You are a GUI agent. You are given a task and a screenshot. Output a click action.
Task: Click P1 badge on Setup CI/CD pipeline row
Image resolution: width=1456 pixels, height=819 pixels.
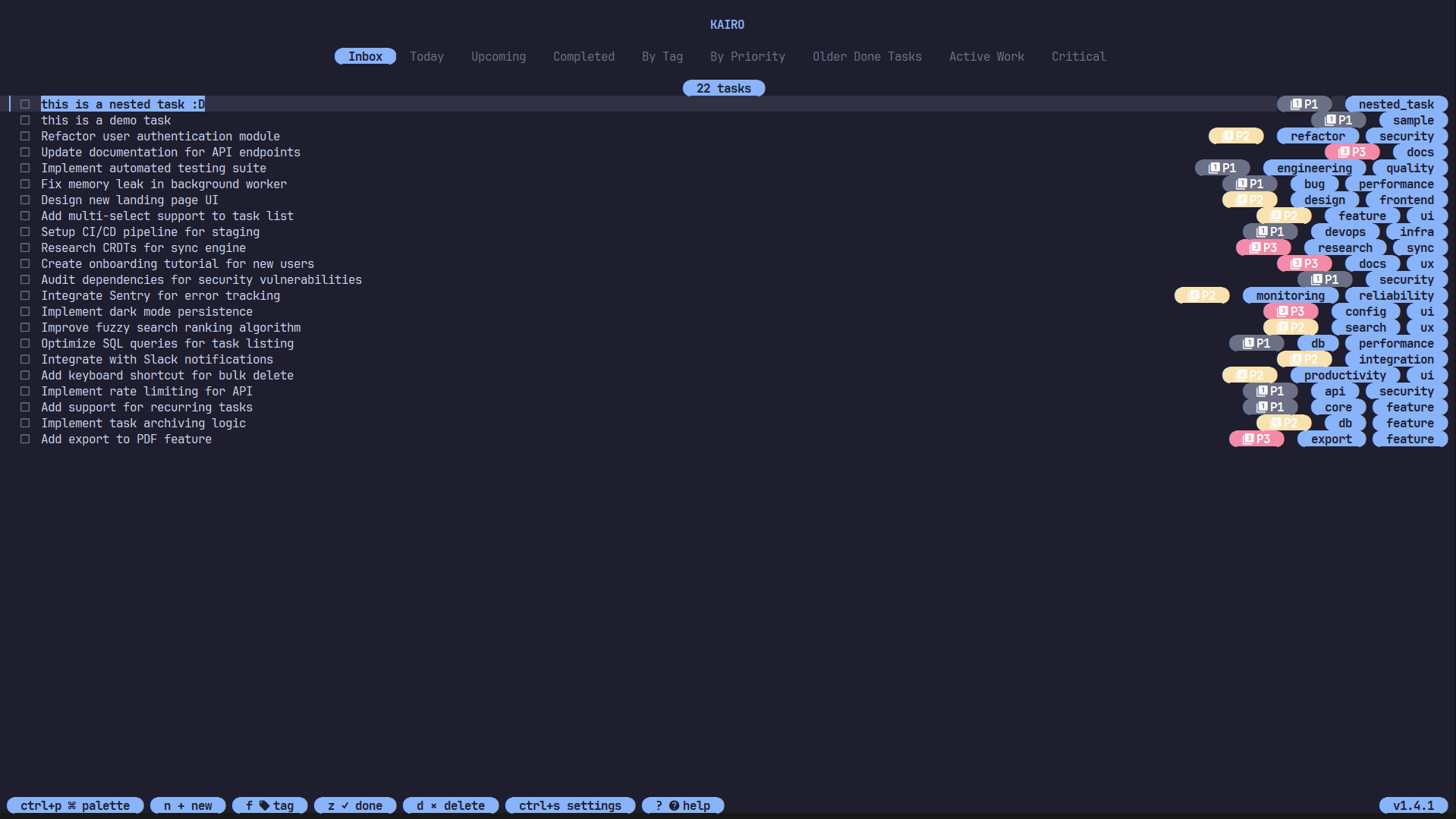(x=1270, y=232)
